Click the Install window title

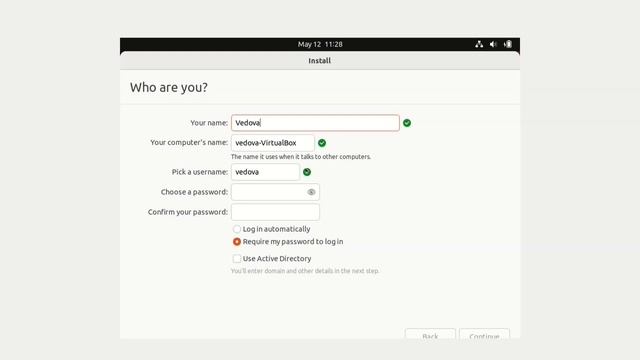coord(320,60)
